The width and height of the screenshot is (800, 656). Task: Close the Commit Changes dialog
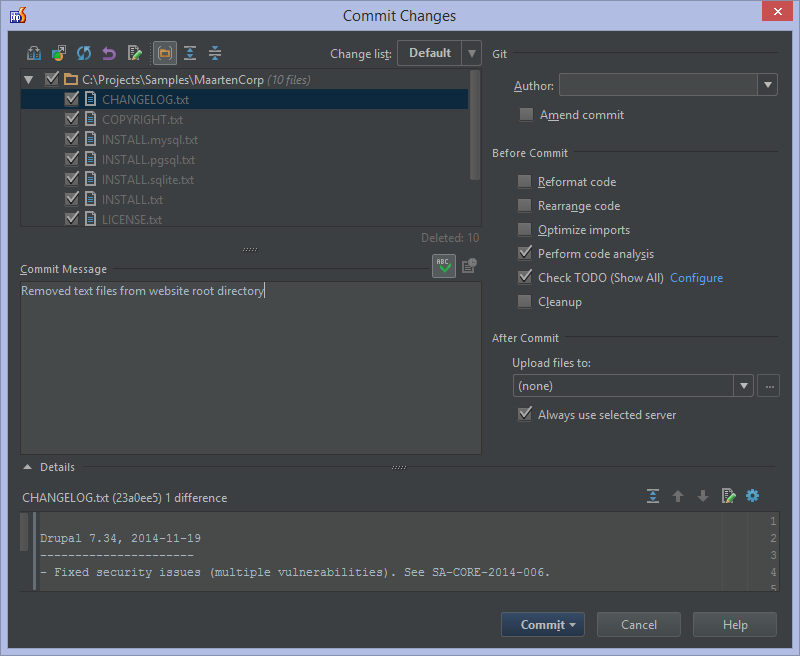(777, 11)
